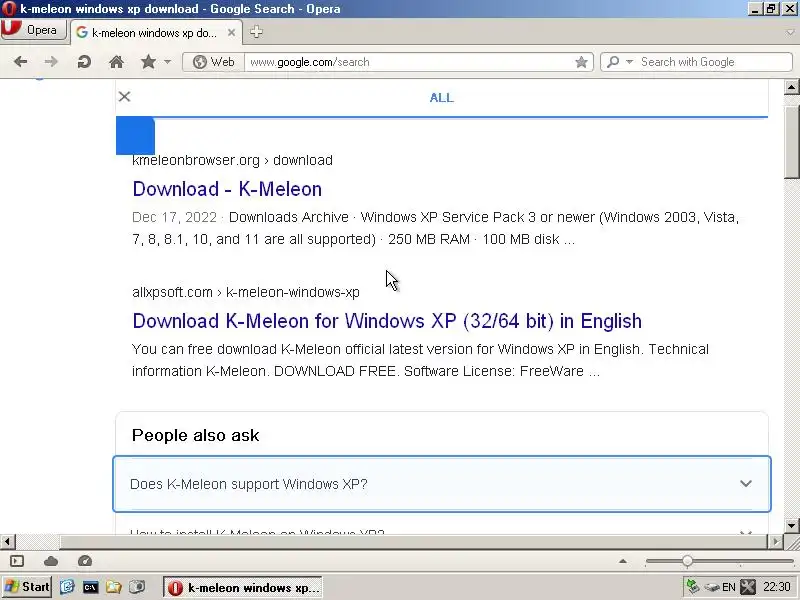This screenshot has height=600, width=800.
Task: Click 'Dec 17, 2022' date in snippet
Action: [x=174, y=217]
